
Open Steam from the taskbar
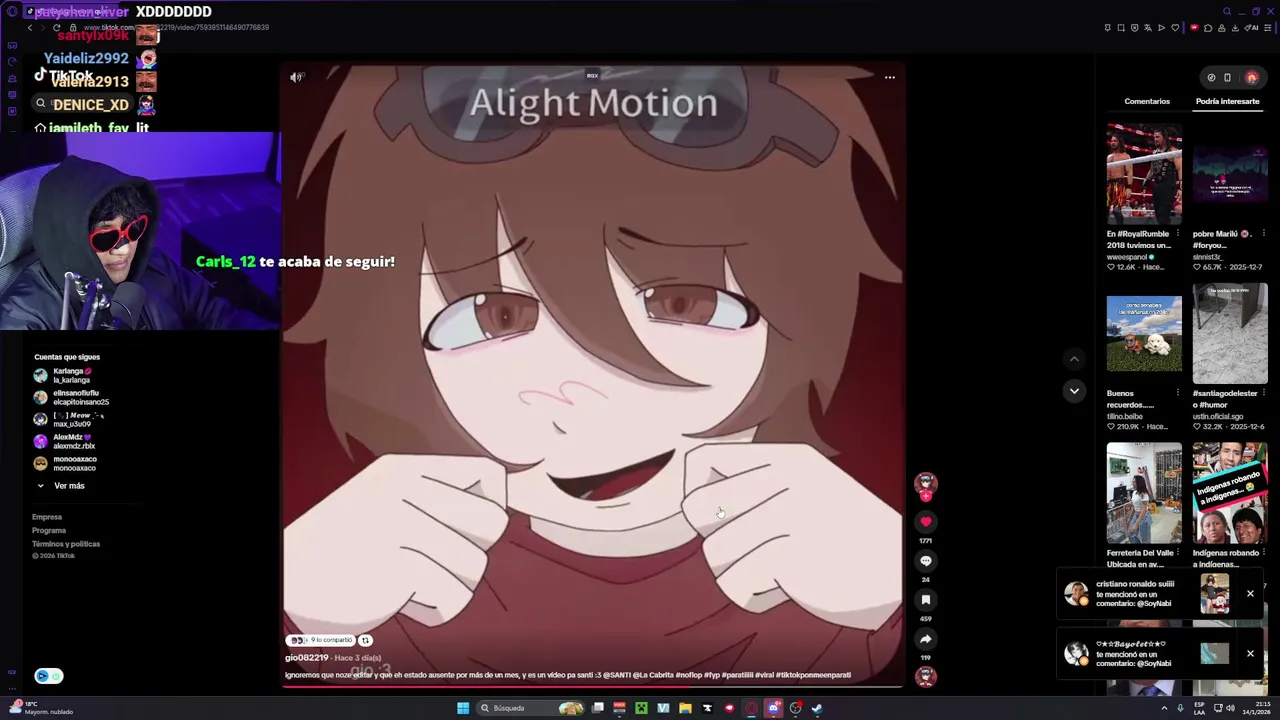pos(817,708)
